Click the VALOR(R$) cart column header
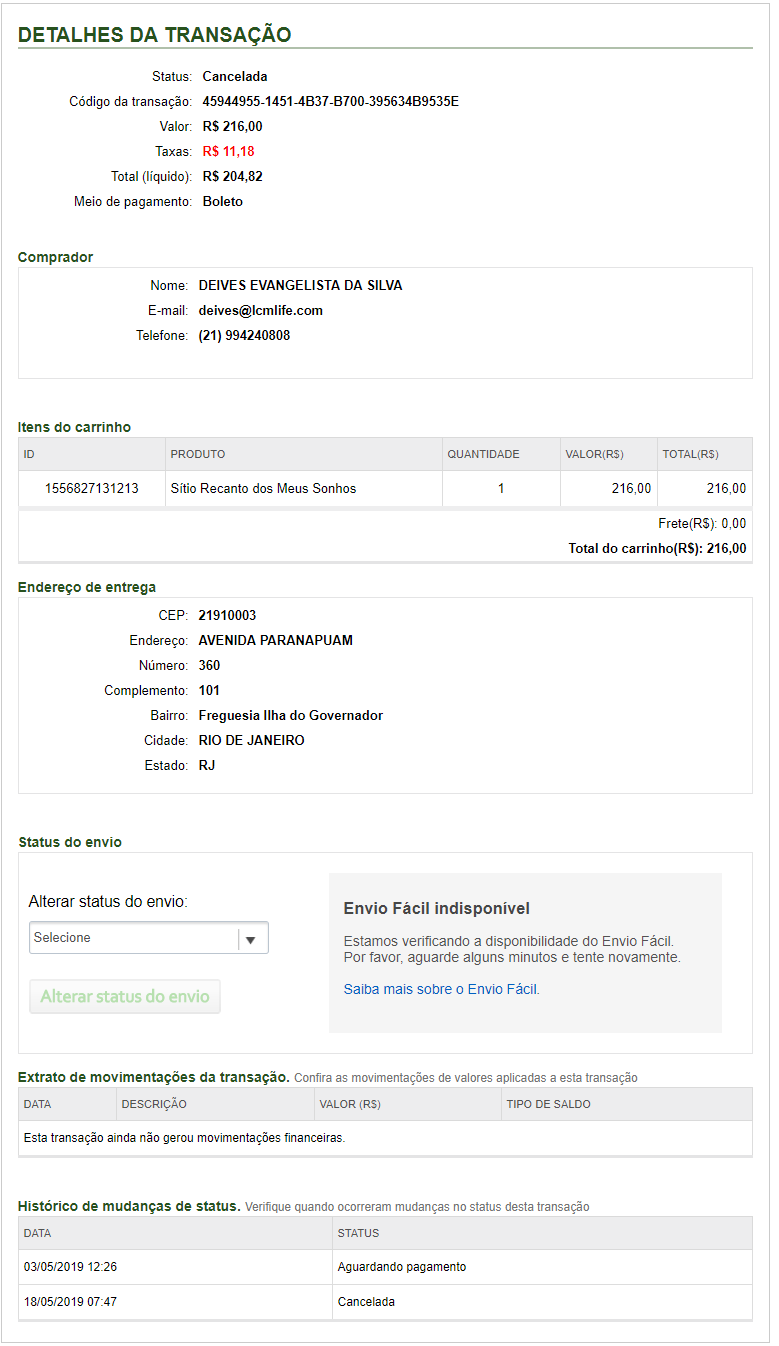Viewport: 779px width, 1346px height. [x=594, y=454]
